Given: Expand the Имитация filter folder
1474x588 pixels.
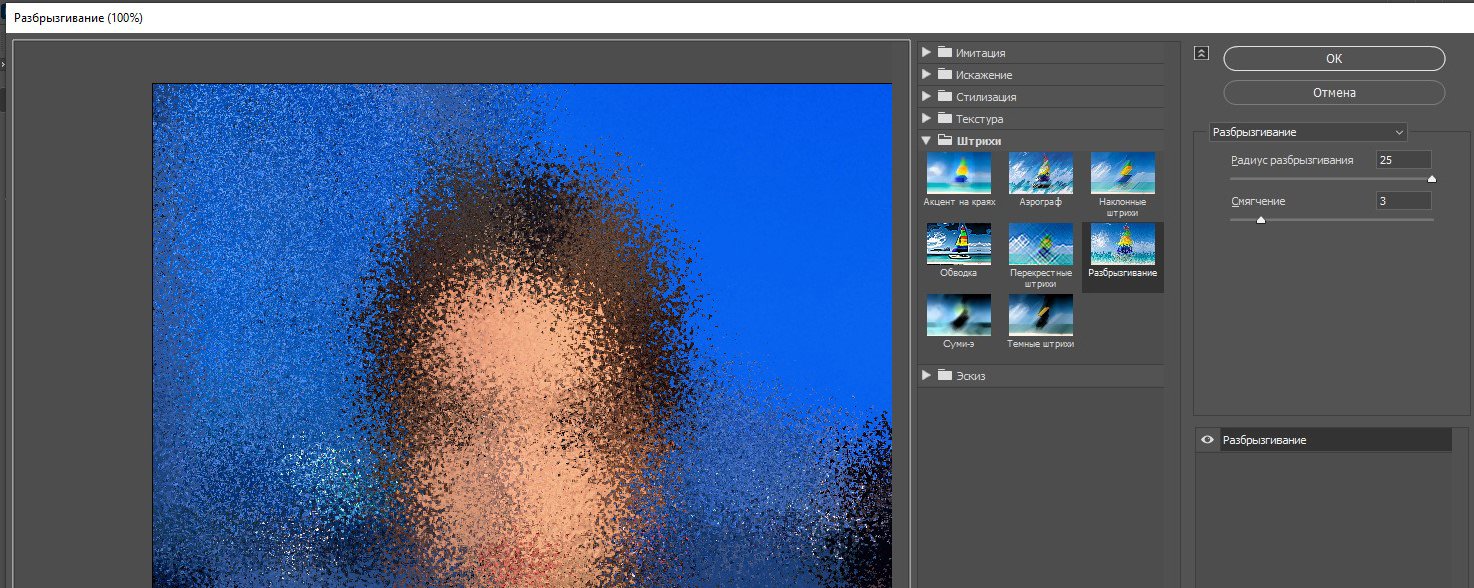Looking at the screenshot, I should pos(926,52).
